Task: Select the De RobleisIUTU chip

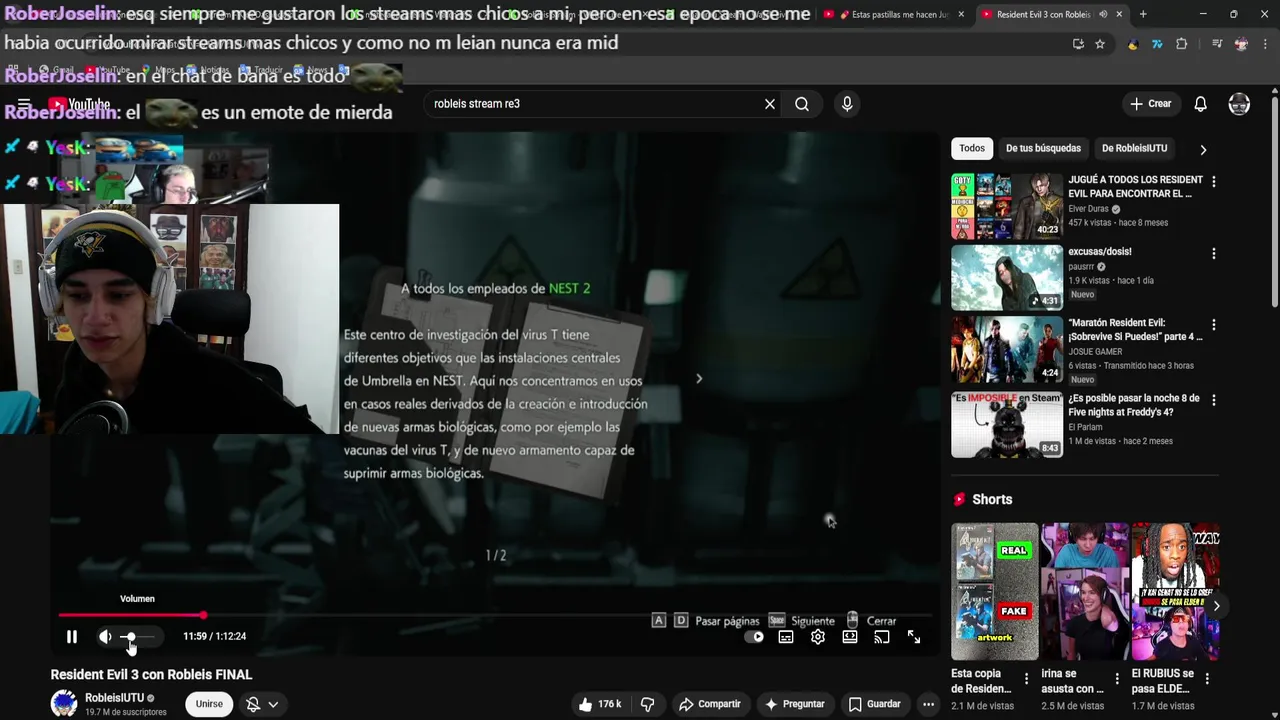Action: (x=1134, y=148)
